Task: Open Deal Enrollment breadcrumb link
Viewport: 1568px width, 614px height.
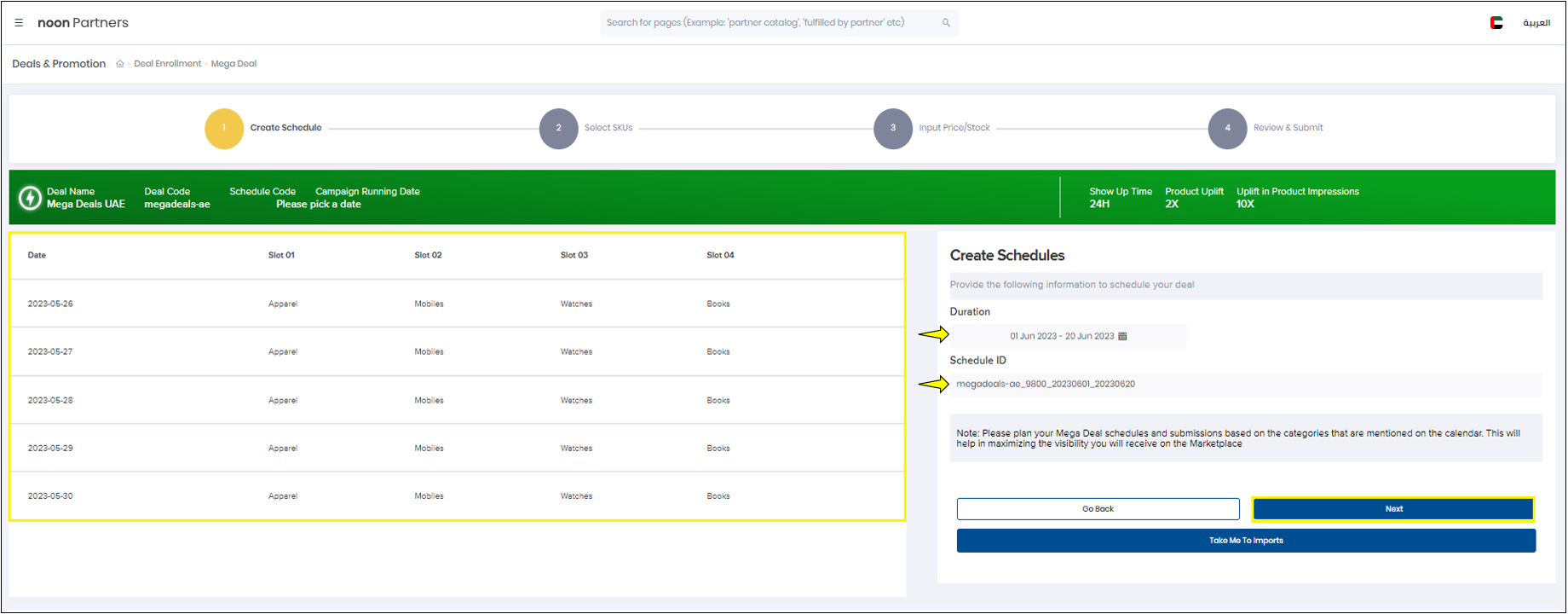Action: point(168,64)
